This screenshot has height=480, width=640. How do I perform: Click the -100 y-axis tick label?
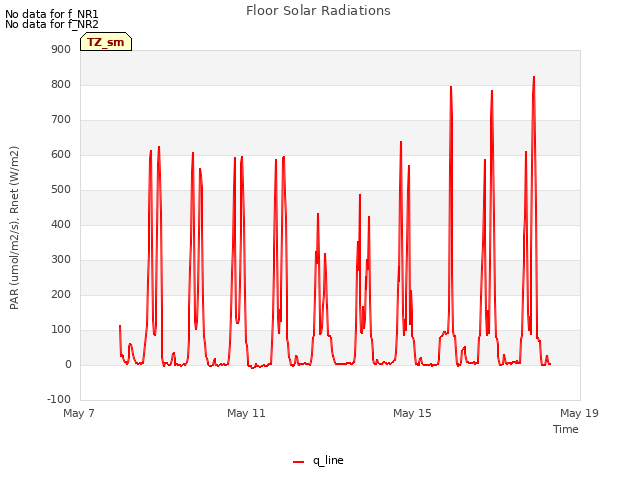click(x=59, y=400)
